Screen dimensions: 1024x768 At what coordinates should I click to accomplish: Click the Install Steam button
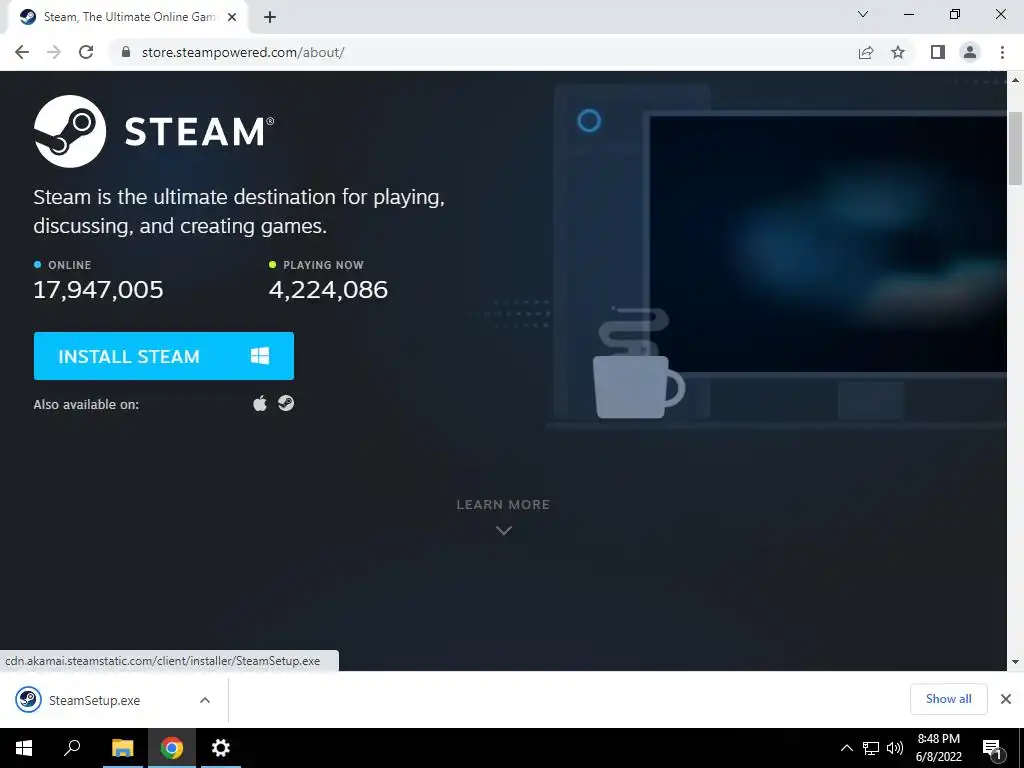click(164, 356)
